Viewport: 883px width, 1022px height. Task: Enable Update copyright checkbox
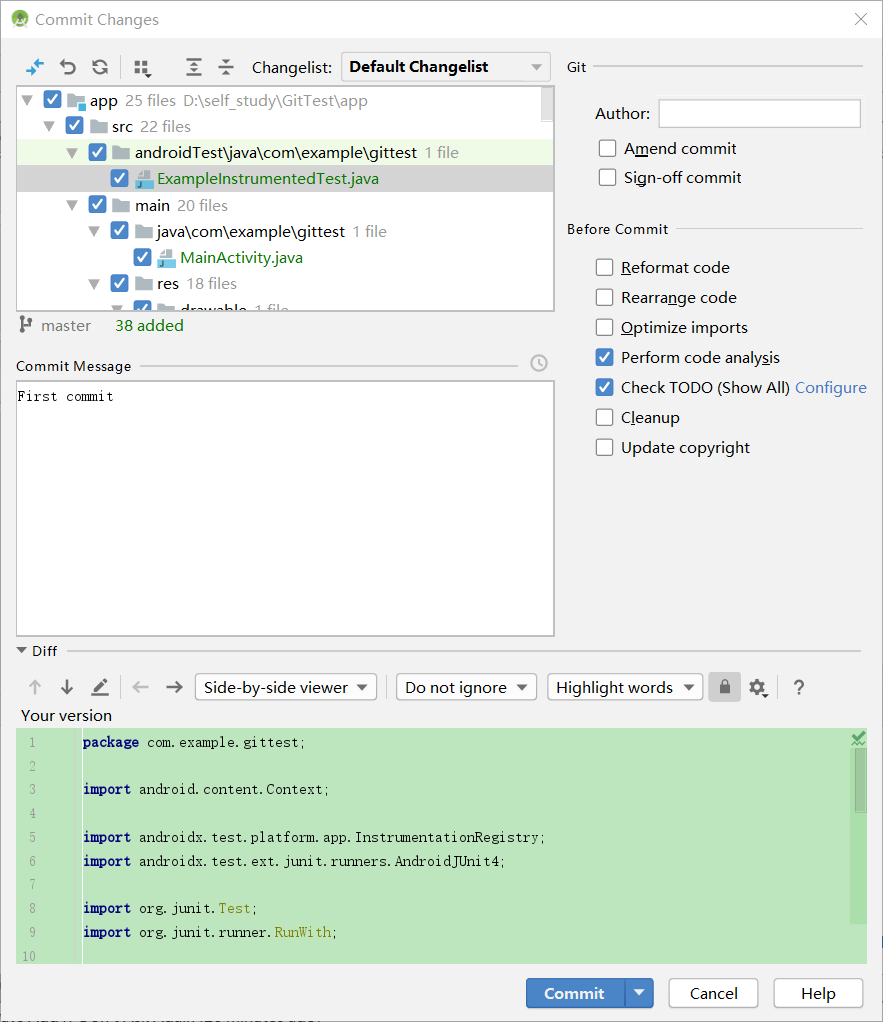tap(605, 447)
